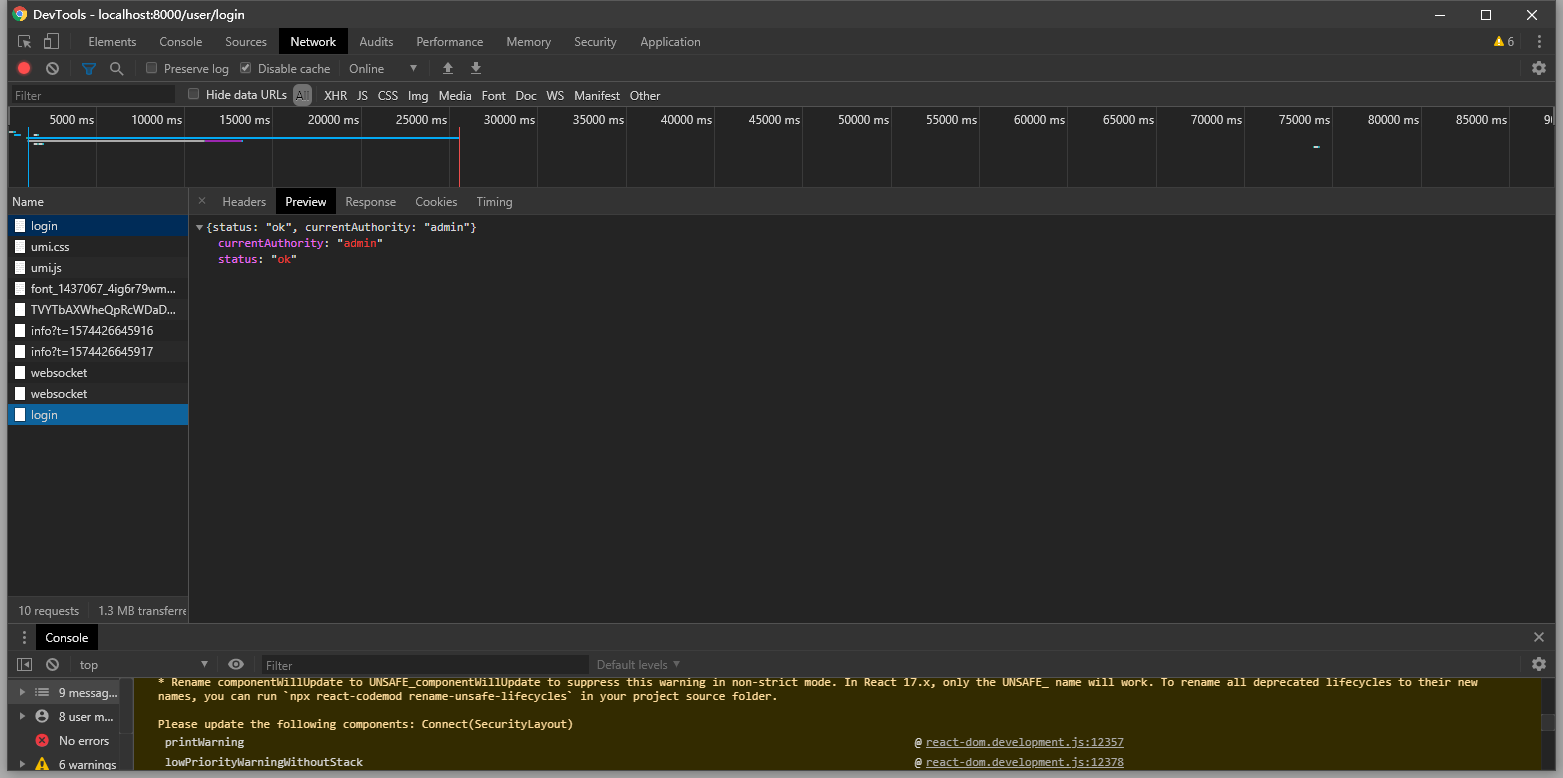The width and height of the screenshot is (1563, 778).
Task: Filter requests by Doc type
Action: pyautogui.click(x=526, y=96)
